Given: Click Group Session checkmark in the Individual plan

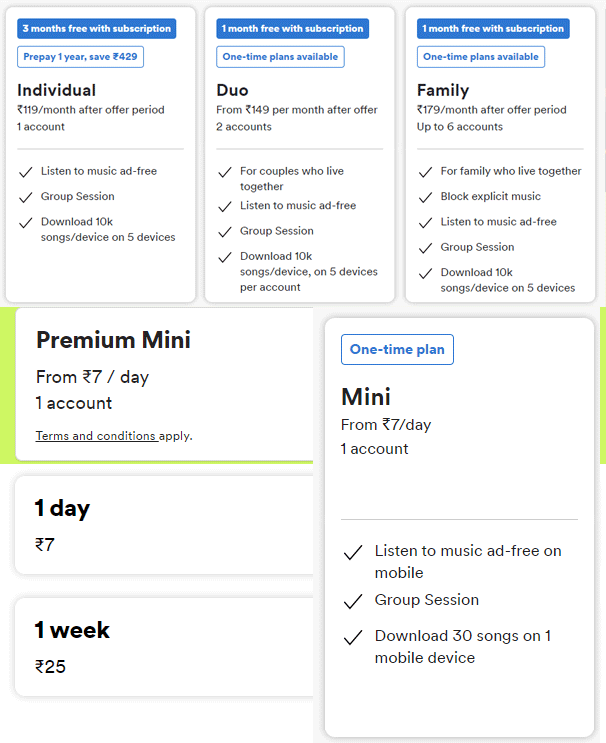Looking at the screenshot, I should point(25,197).
